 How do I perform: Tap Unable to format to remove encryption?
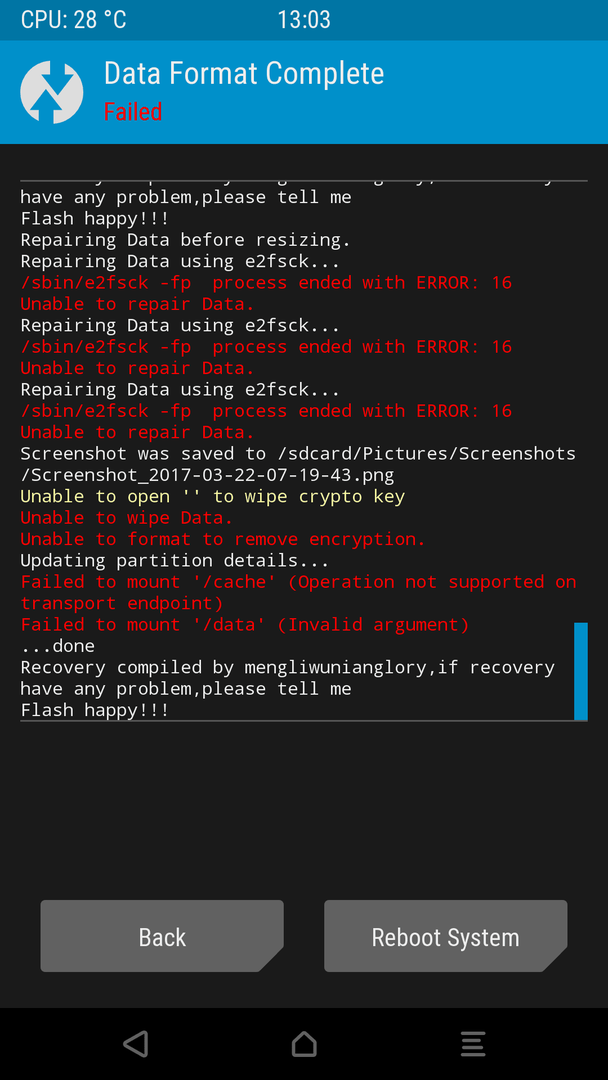pos(223,539)
